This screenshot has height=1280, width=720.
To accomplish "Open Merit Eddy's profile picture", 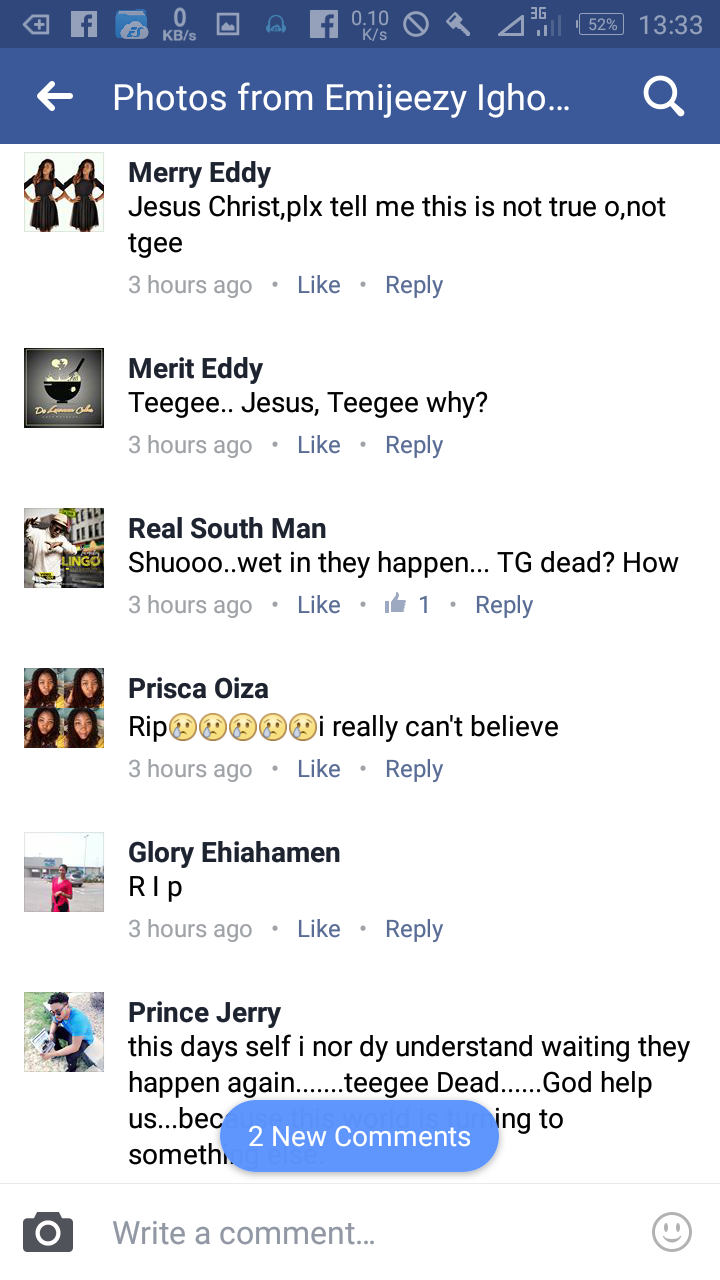I will (x=64, y=388).
